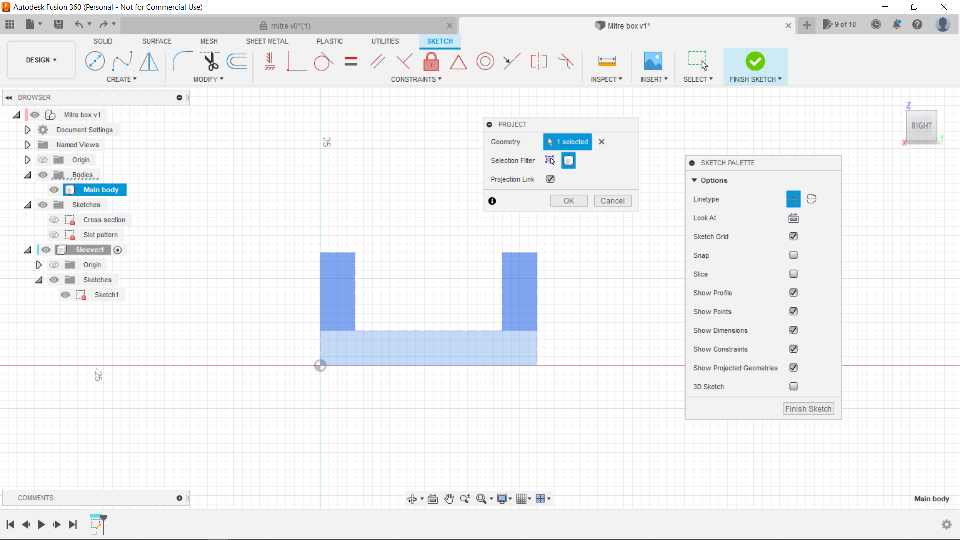This screenshot has height=540, width=960.
Task: Uncheck the Projection Link checkbox
Action: pos(550,179)
